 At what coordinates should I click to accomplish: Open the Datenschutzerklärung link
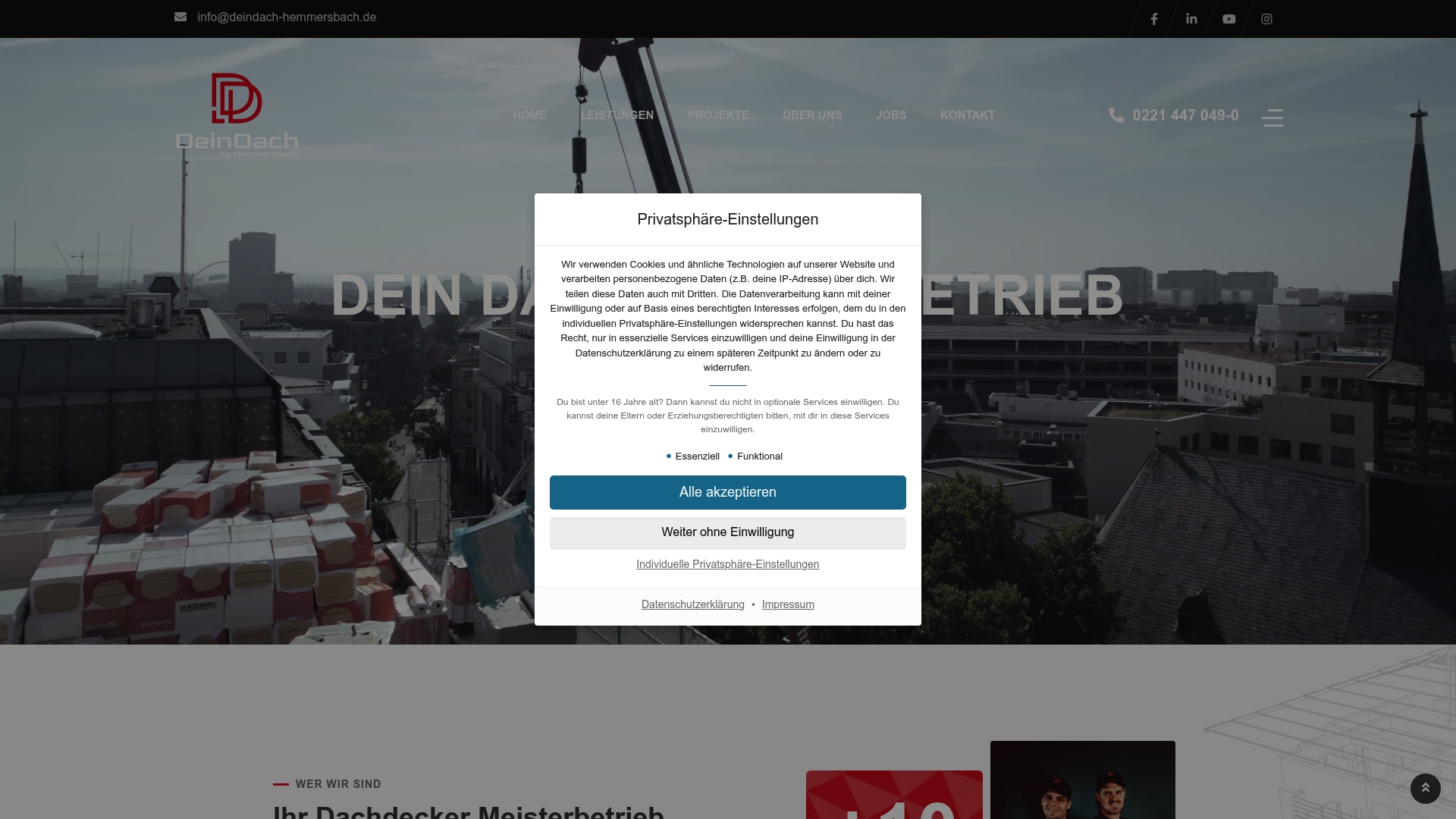tap(693, 604)
